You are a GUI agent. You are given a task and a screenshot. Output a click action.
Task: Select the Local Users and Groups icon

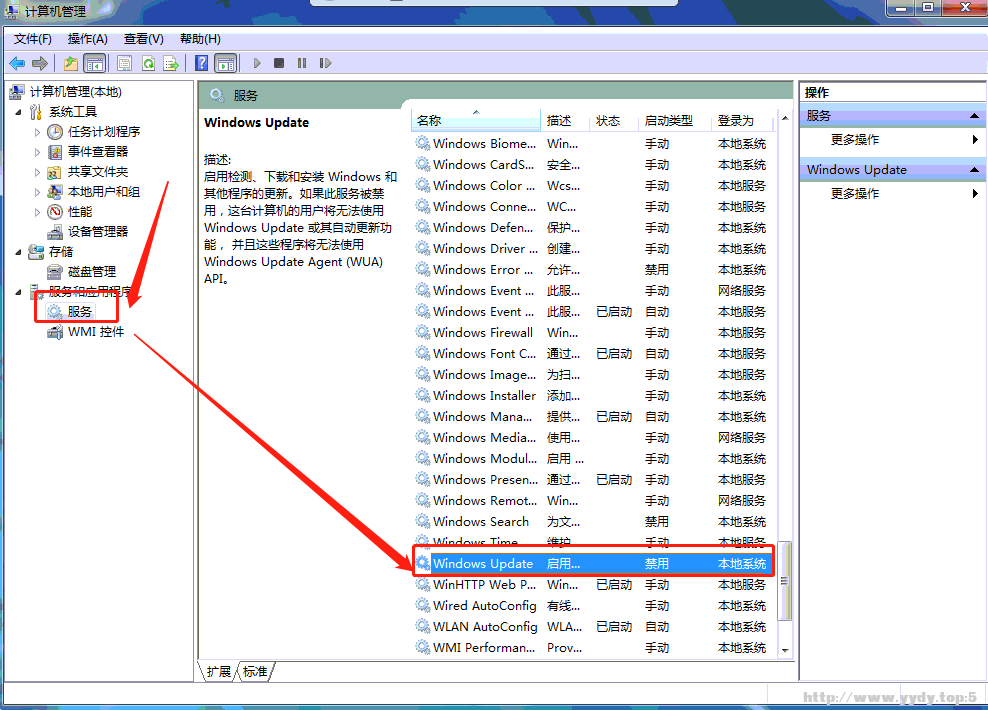(x=55, y=192)
